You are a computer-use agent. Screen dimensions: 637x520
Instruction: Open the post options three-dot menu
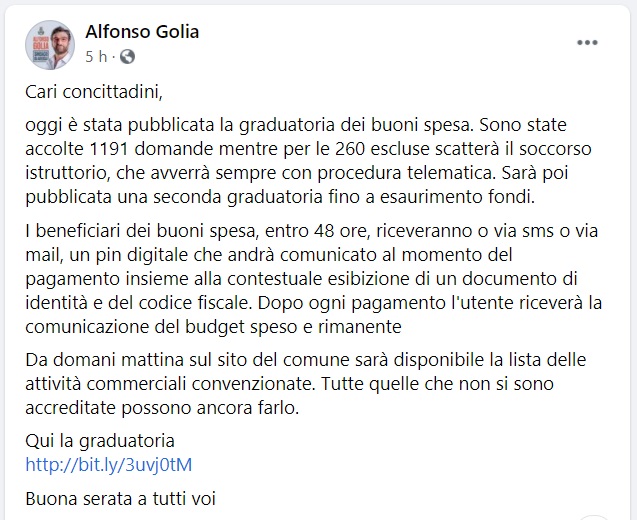click(x=588, y=43)
